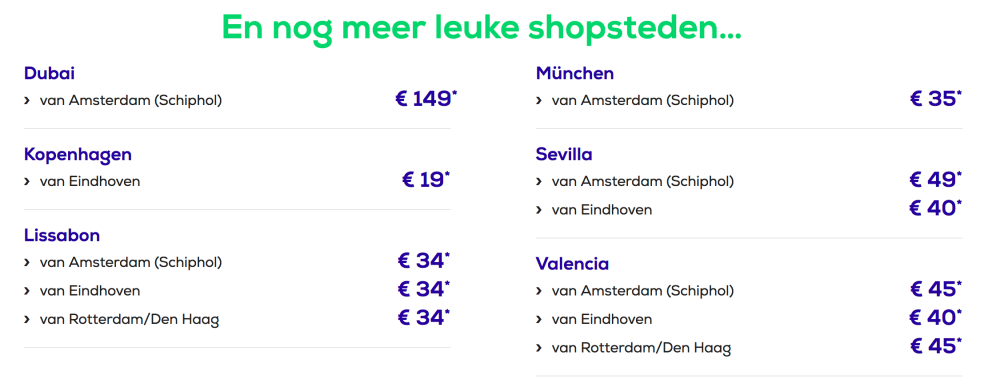Click the chevron beside München van Amsterdam

[x=540, y=101]
